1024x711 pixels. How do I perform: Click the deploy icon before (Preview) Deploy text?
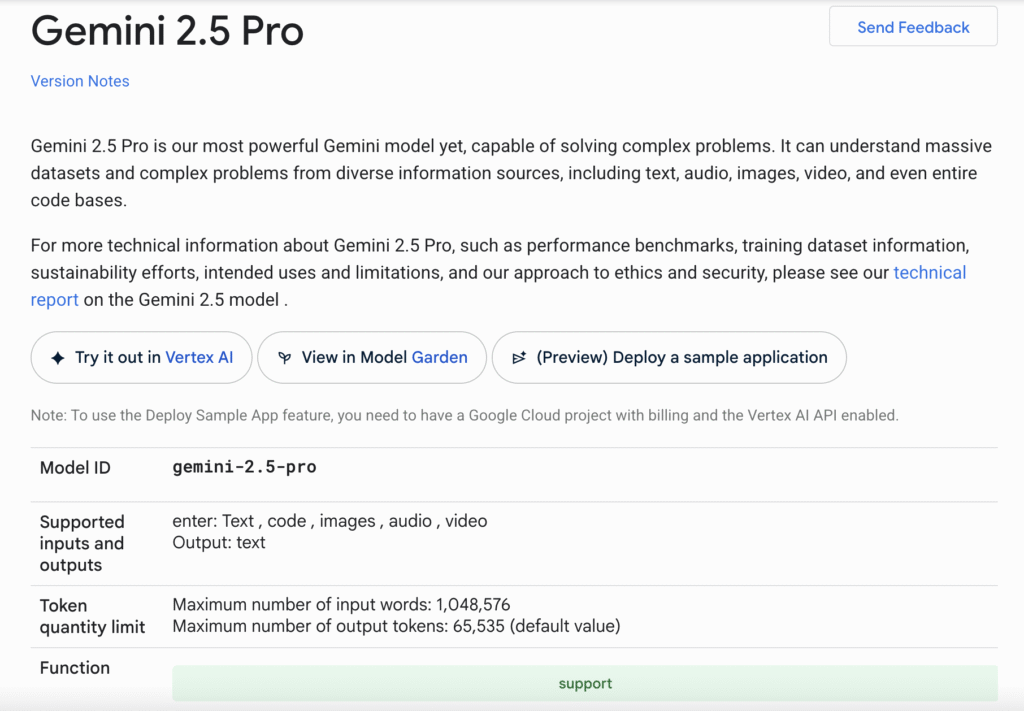click(x=519, y=358)
